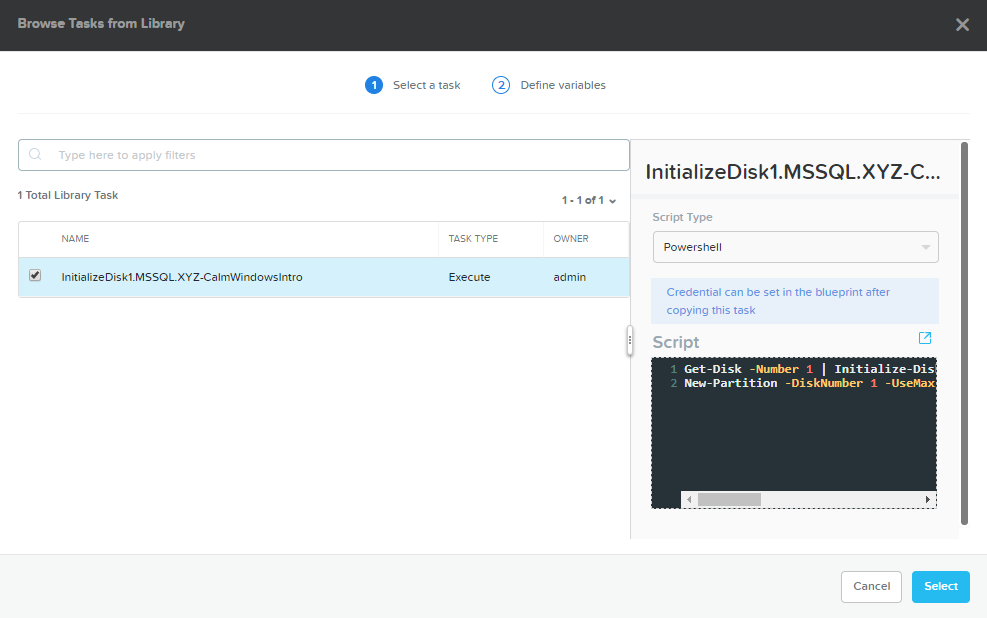Open the Script Type Powershell dropdown
Image resolution: width=987 pixels, height=618 pixels.
click(796, 247)
